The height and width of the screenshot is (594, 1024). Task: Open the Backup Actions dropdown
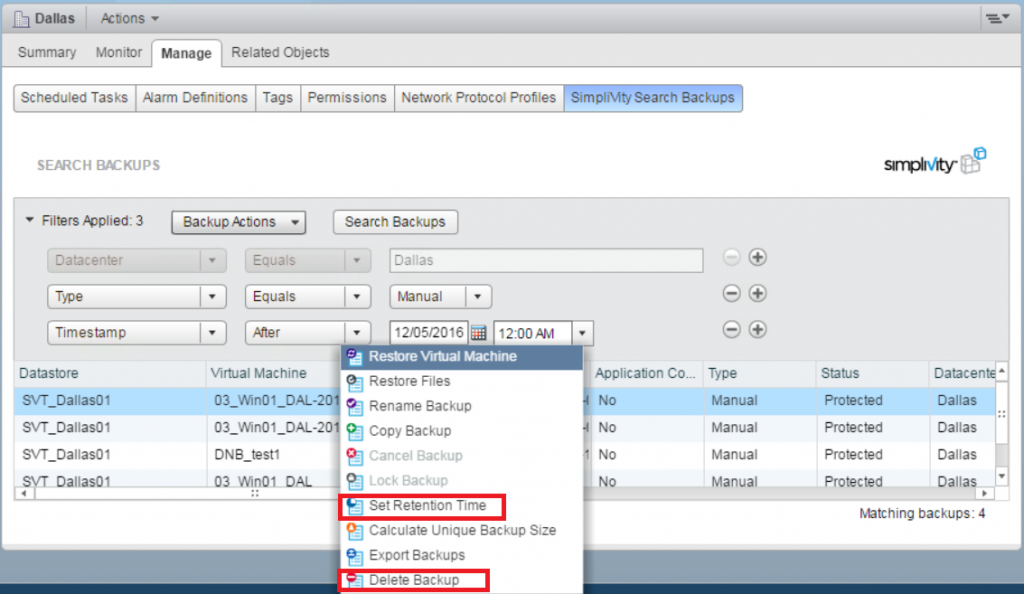point(238,222)
